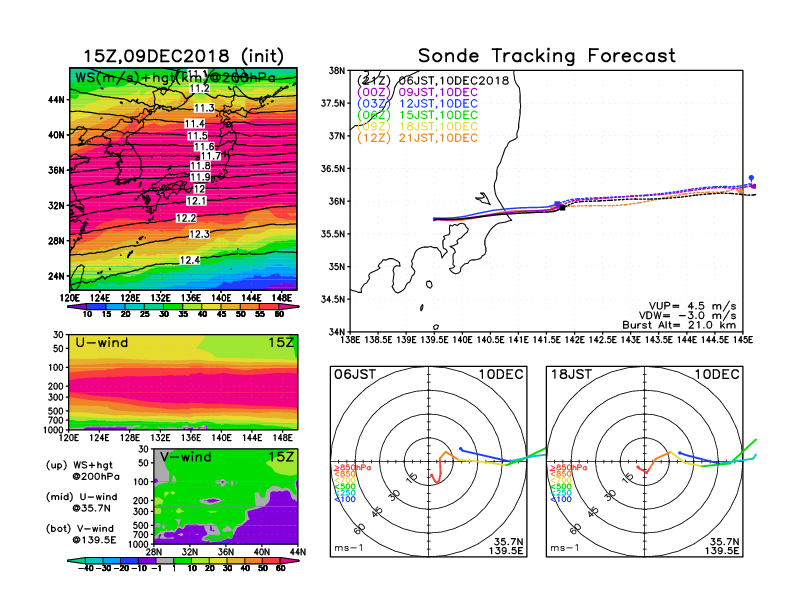Click the purple square marker at track end

[x=754, y=186]
